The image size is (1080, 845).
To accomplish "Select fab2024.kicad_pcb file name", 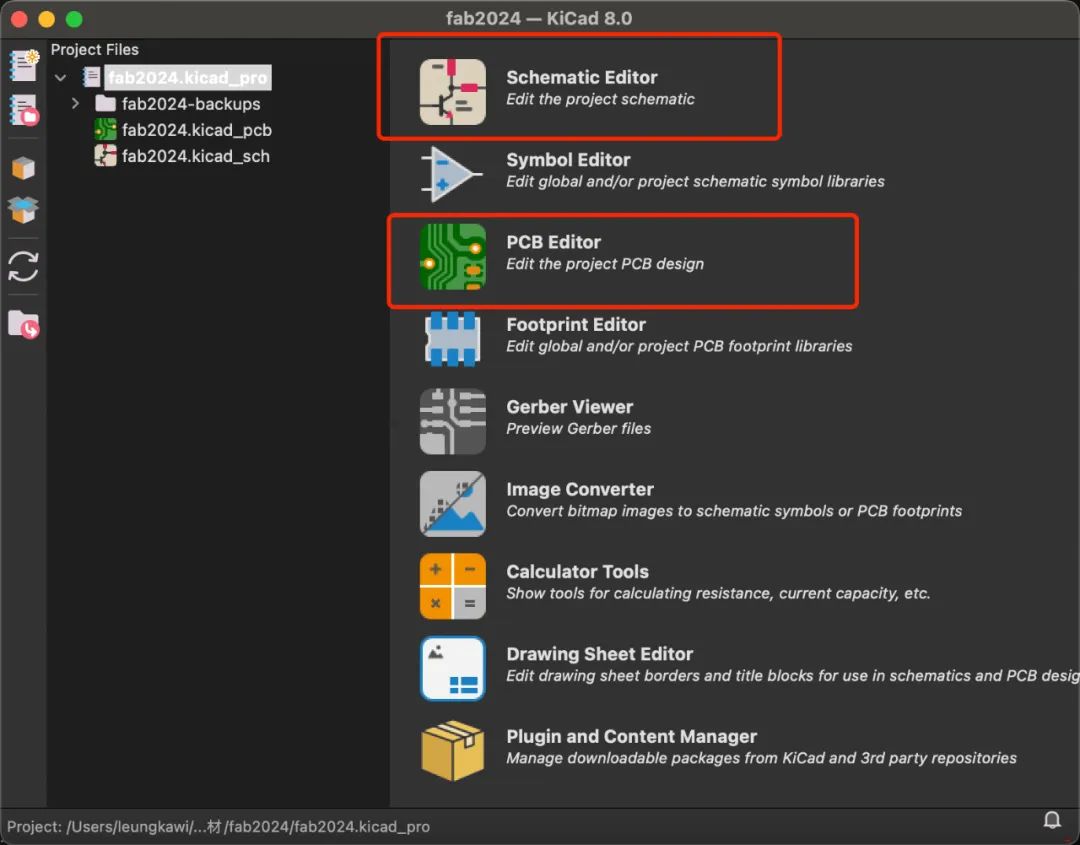I will (197, 130).
